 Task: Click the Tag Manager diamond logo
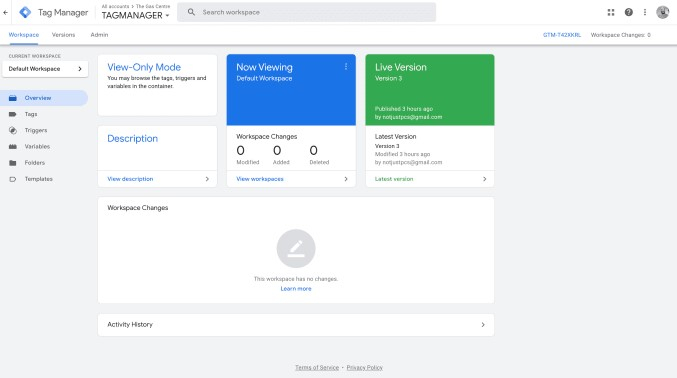25,13
